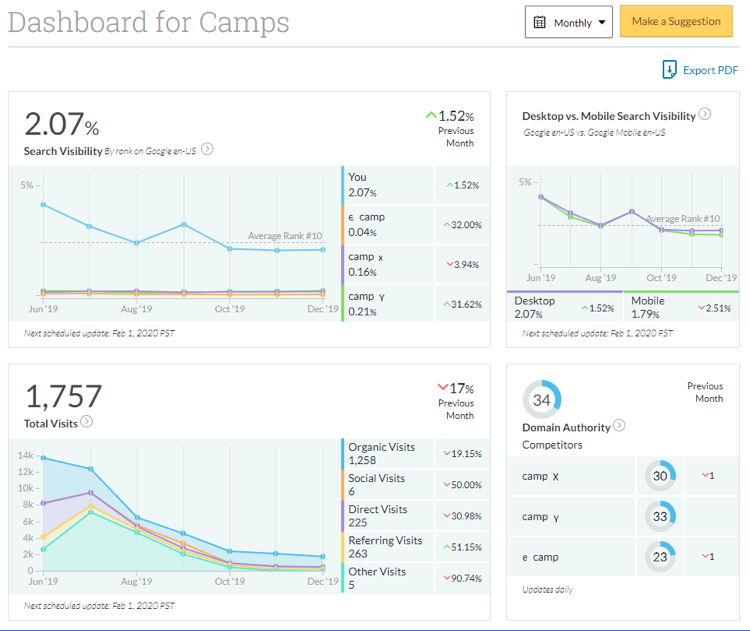Open Search Visibility info arrow icon

(x=207, y=150)
